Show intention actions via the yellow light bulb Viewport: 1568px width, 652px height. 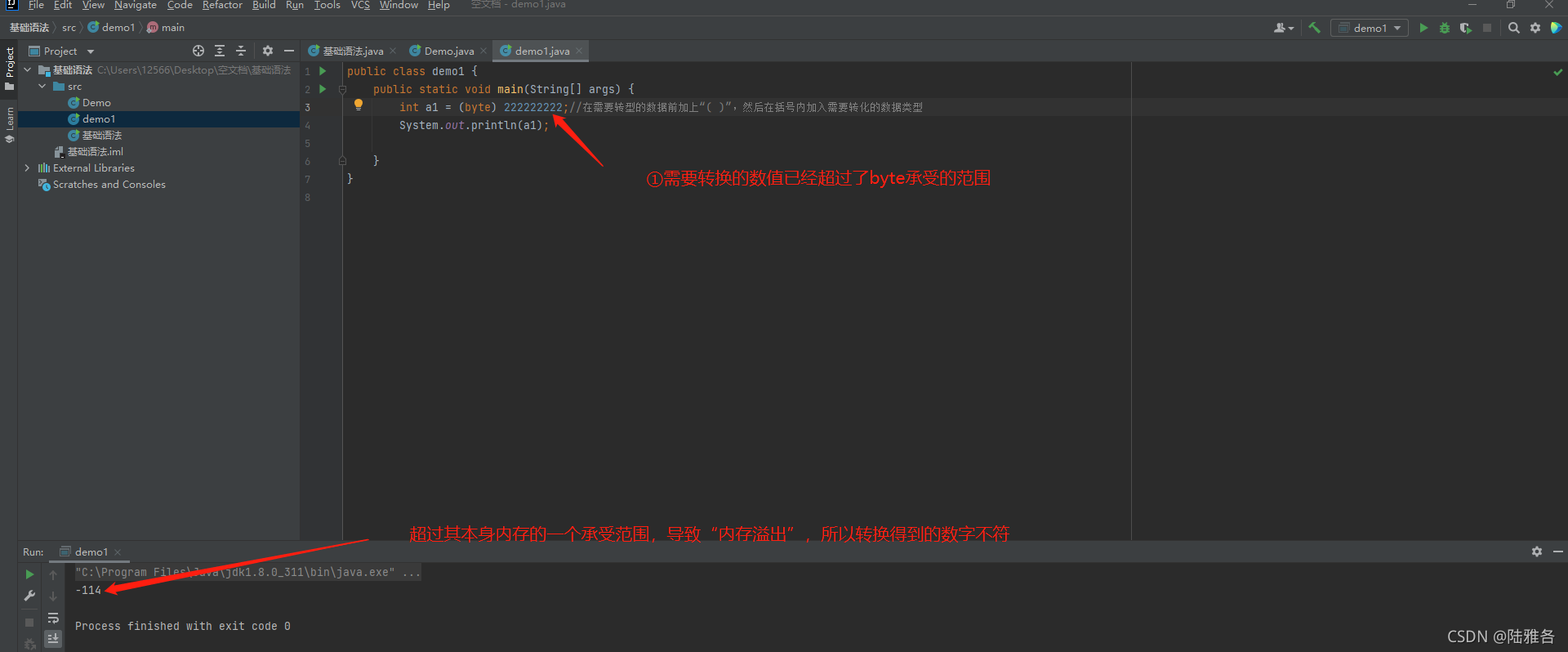coord(358,105)
